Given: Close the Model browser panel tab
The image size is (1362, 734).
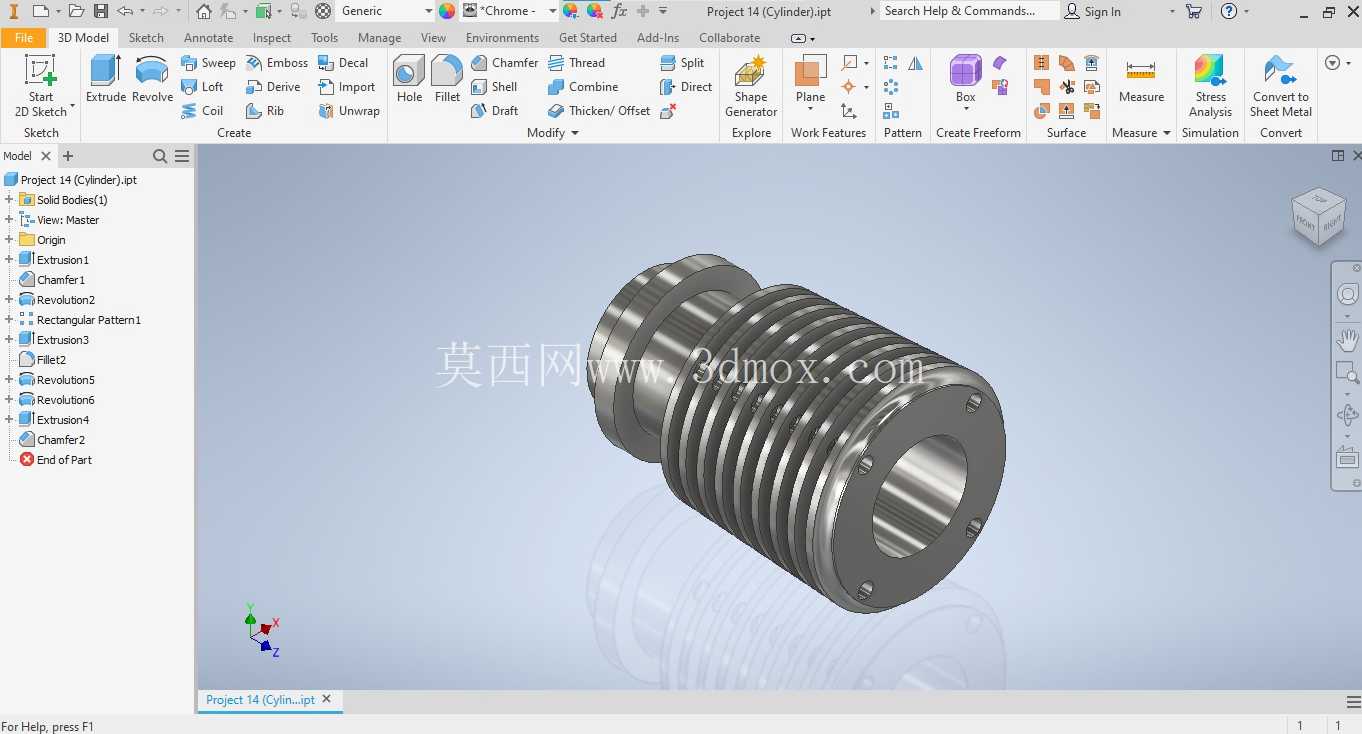Looking at the screenshot, I should point(45,156).
